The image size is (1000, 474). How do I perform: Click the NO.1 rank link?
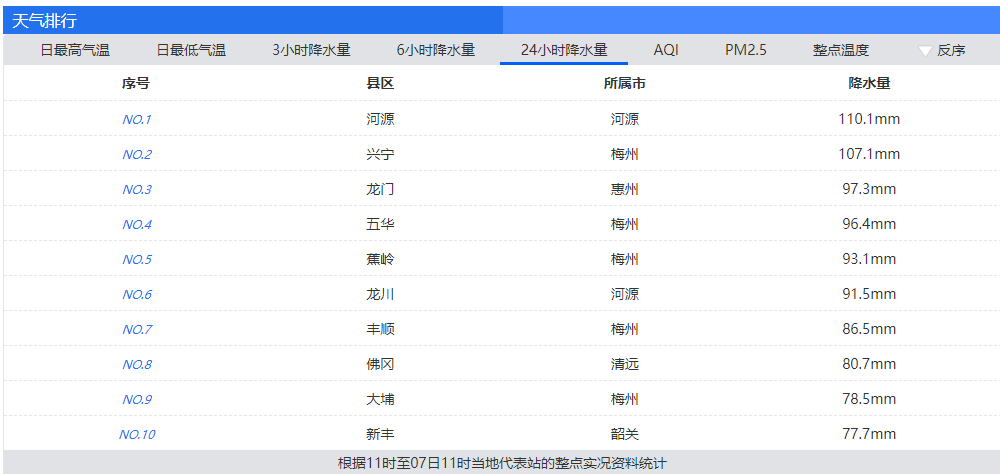pos(136,120)
